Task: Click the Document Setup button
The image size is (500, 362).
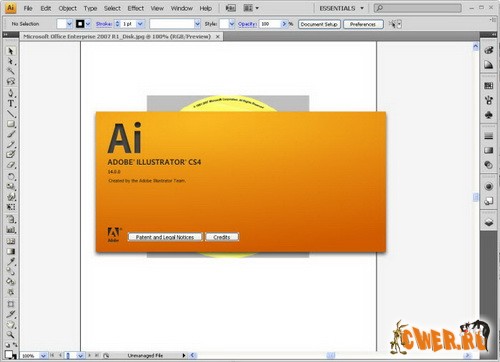Action: 319,24
